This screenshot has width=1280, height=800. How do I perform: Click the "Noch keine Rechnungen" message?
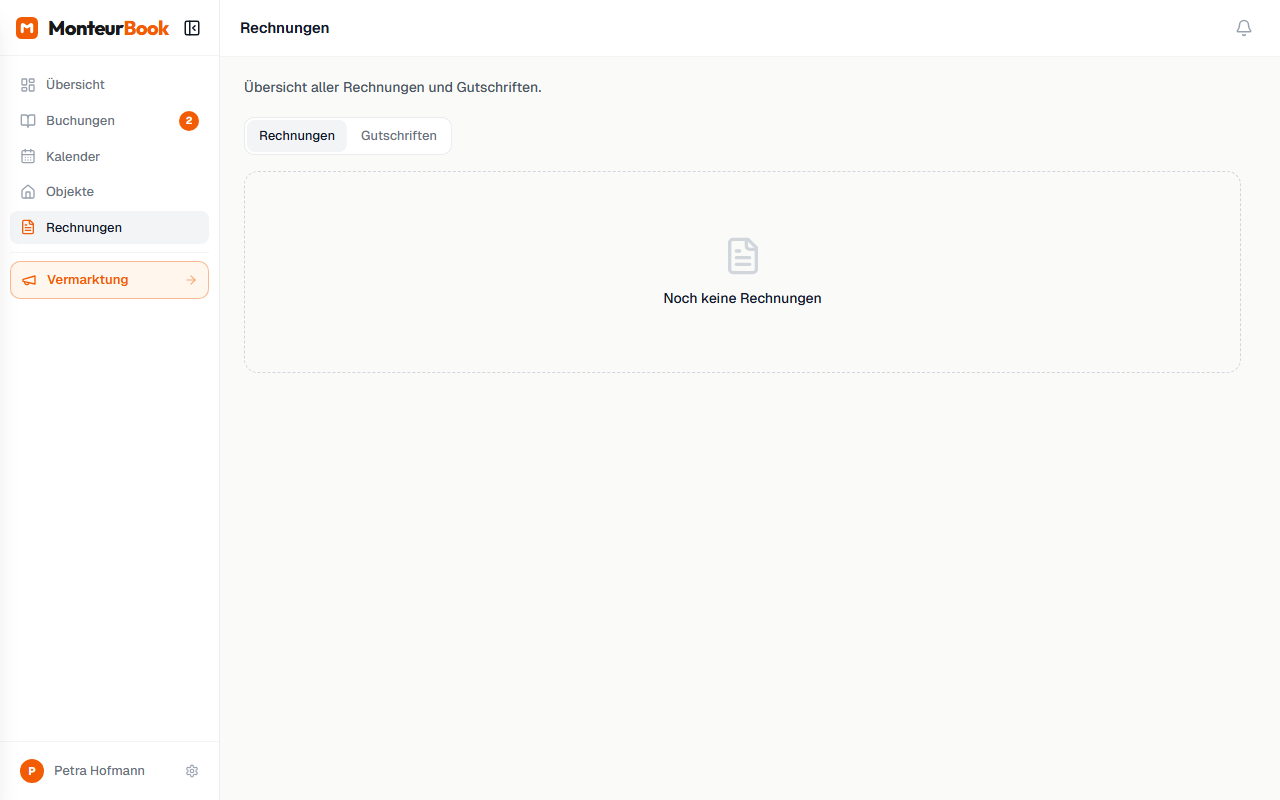tap(742, 298)
